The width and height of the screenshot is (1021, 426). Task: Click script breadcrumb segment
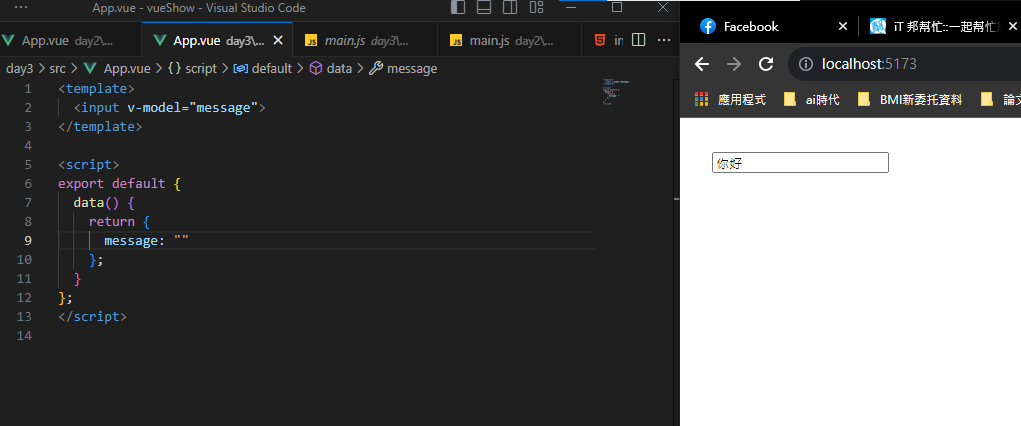[192, 68]
